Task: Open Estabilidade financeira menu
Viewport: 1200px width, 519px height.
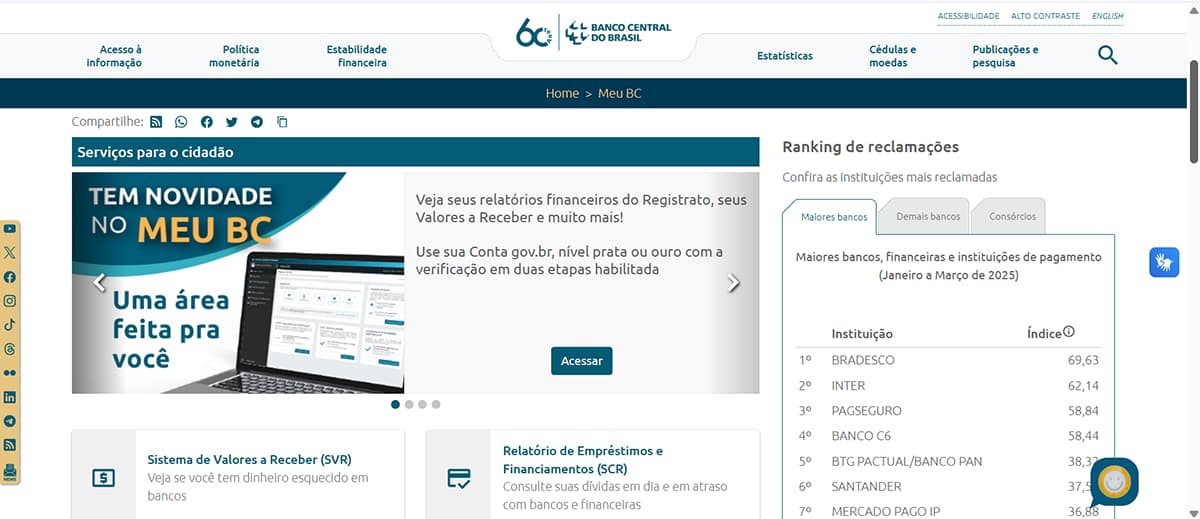Action: tap(356, 56)
